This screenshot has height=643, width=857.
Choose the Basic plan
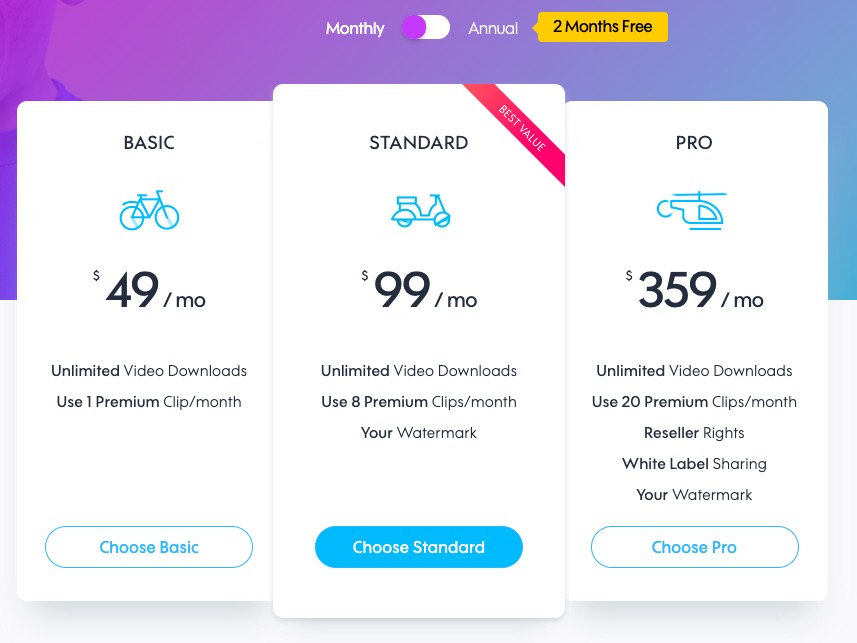149,547
